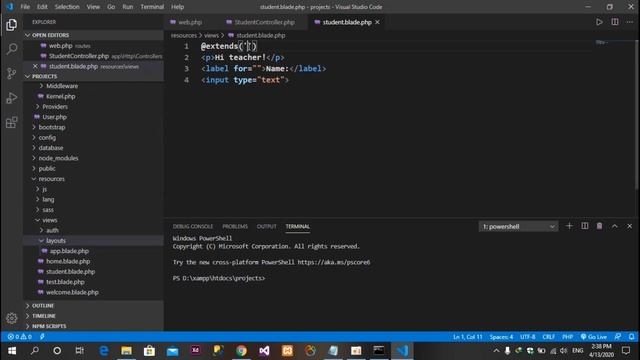Open the Extensions view

coord(11,122)
